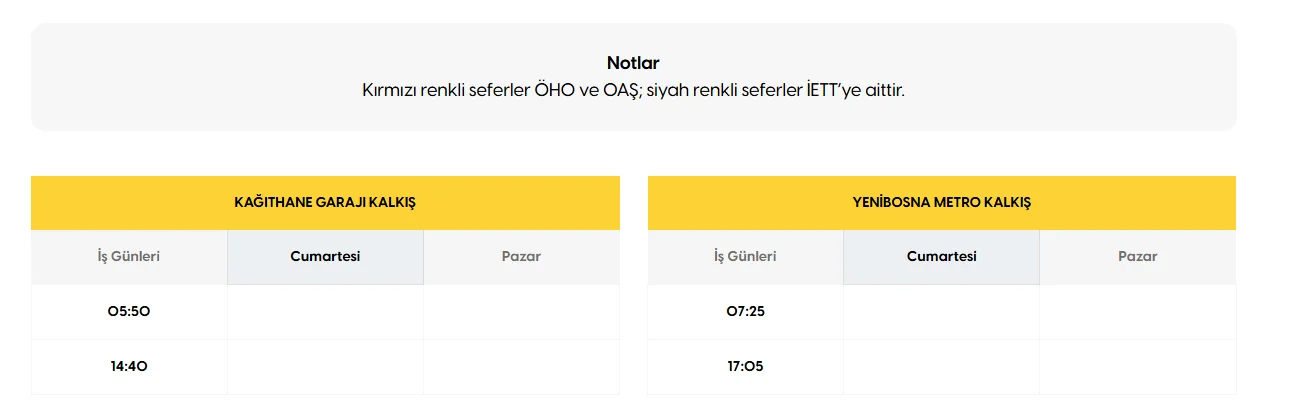Click empty Cumartesi cell beside 14:40

click(x=325, y=366)
